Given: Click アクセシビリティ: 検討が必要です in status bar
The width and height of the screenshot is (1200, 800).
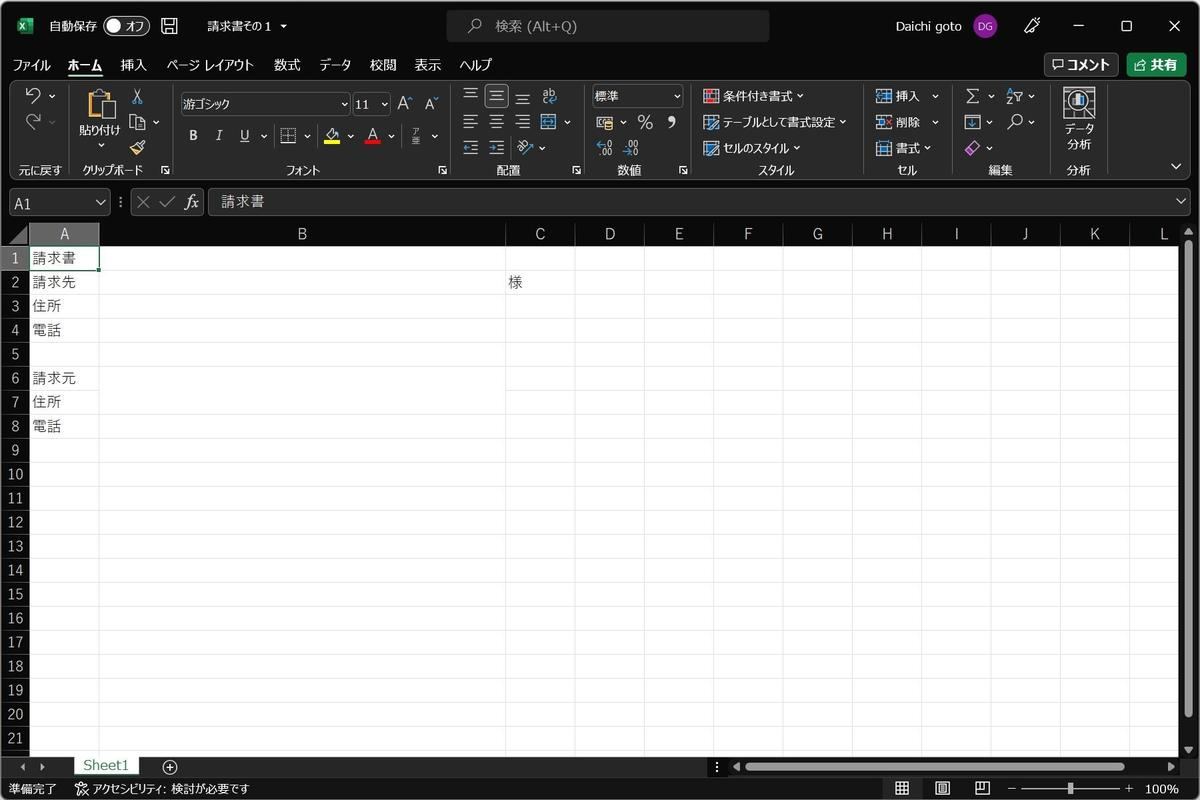Looking at the screenshot, I should (x=162, y=789).
